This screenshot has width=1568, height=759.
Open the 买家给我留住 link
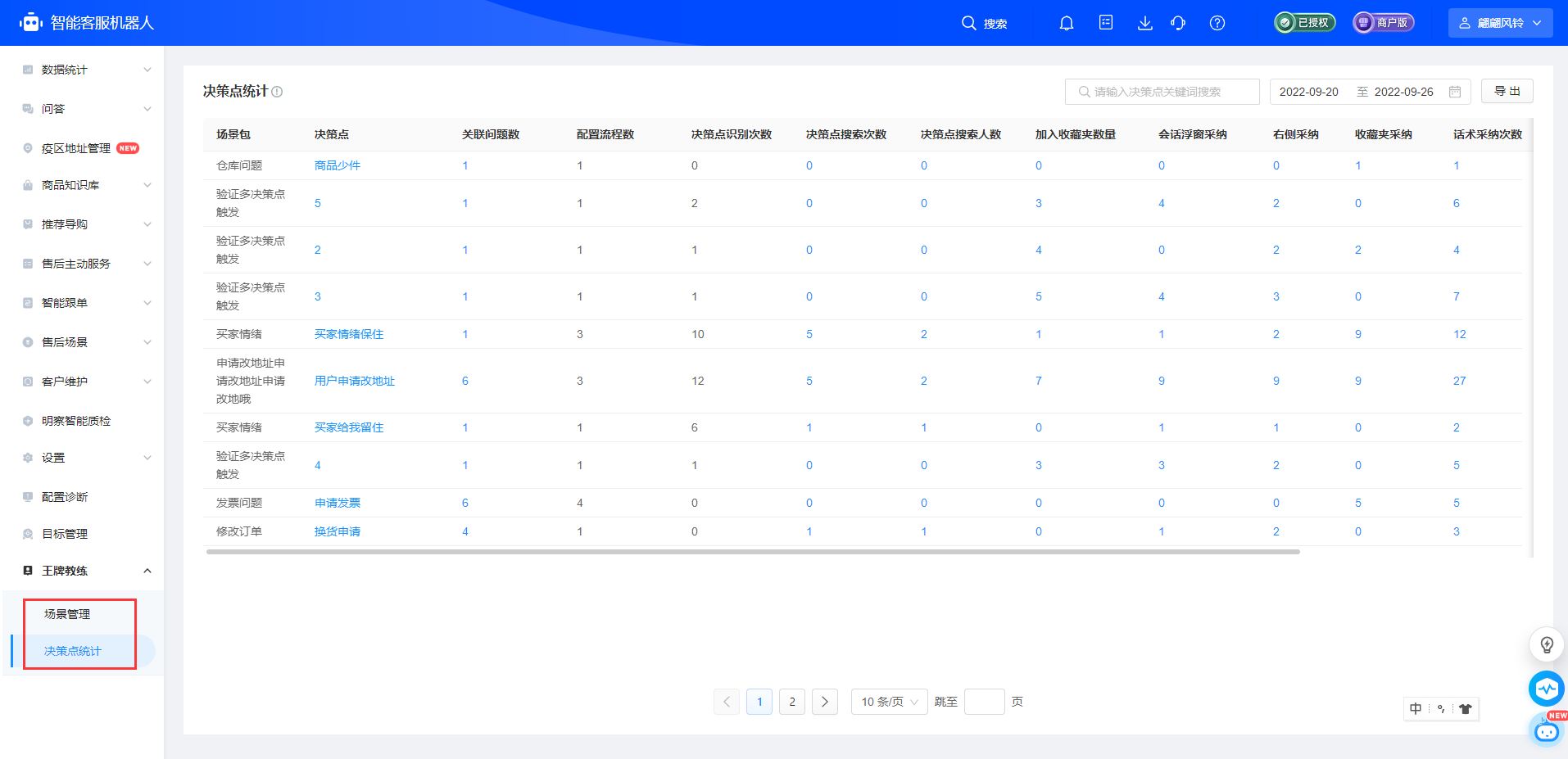(349, 427)
